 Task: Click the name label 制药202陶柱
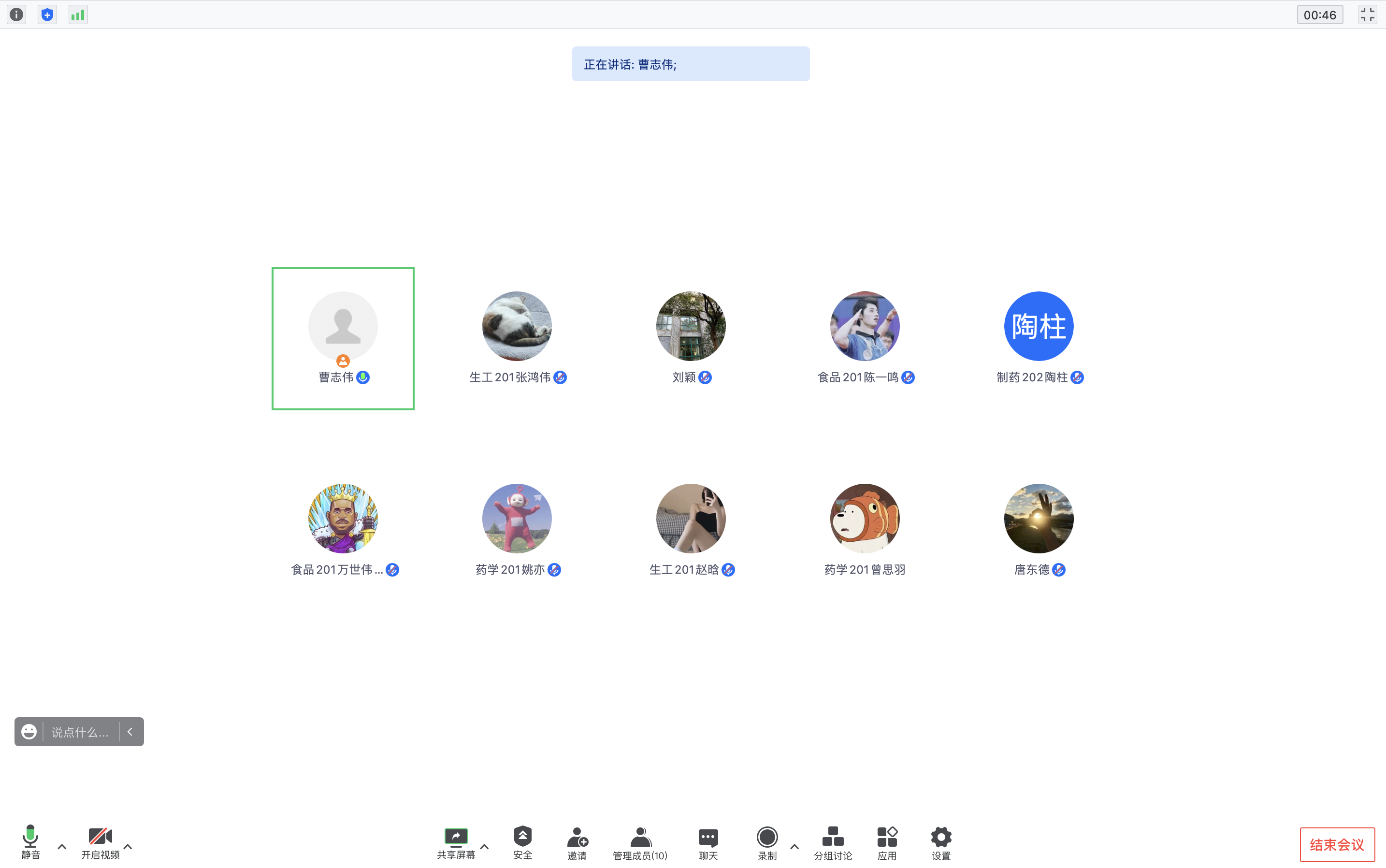(x=1032, y=377)
